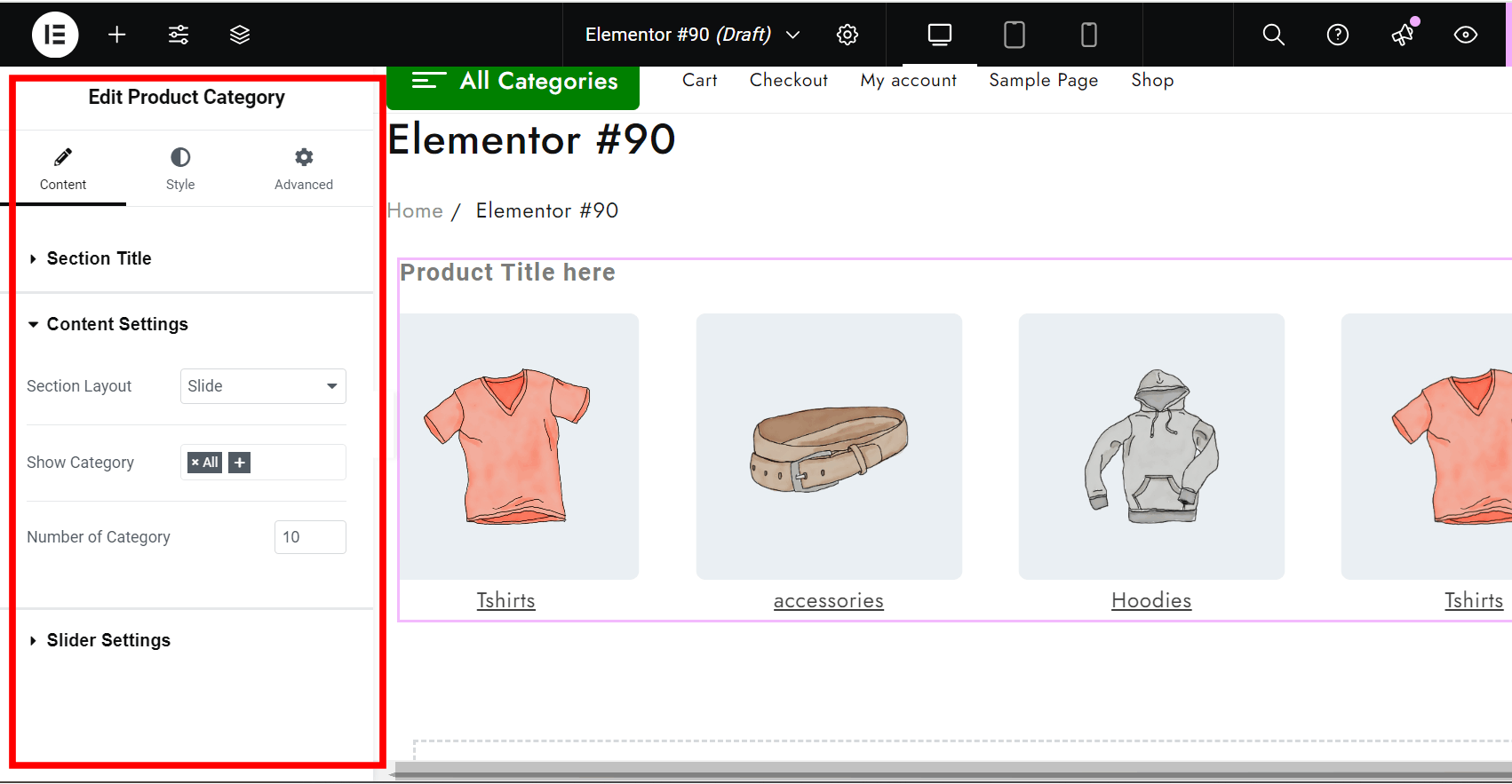Open the Help question mark icon
Image resolution: width=1512 pixels, height=784 pixels.
point(1337,35)
